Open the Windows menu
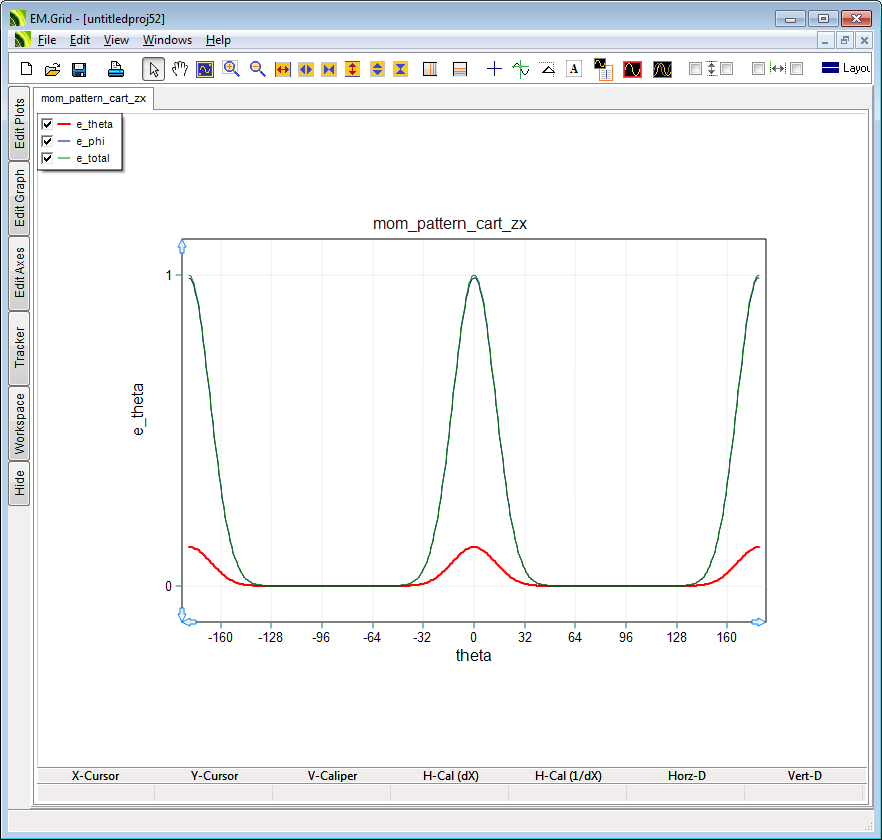This screenshot has height=840, width=882. 167,40
